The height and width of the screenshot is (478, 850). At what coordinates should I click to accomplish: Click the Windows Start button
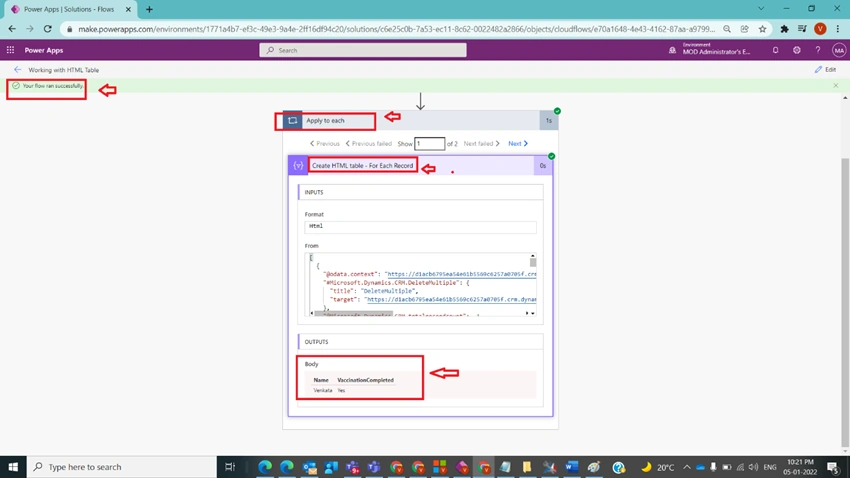13,467
